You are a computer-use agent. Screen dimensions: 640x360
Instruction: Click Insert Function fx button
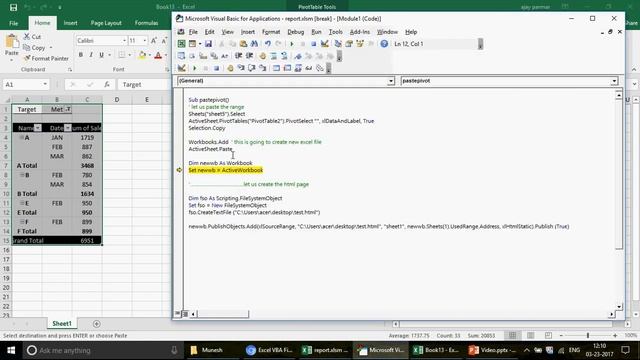click(107, 84)
